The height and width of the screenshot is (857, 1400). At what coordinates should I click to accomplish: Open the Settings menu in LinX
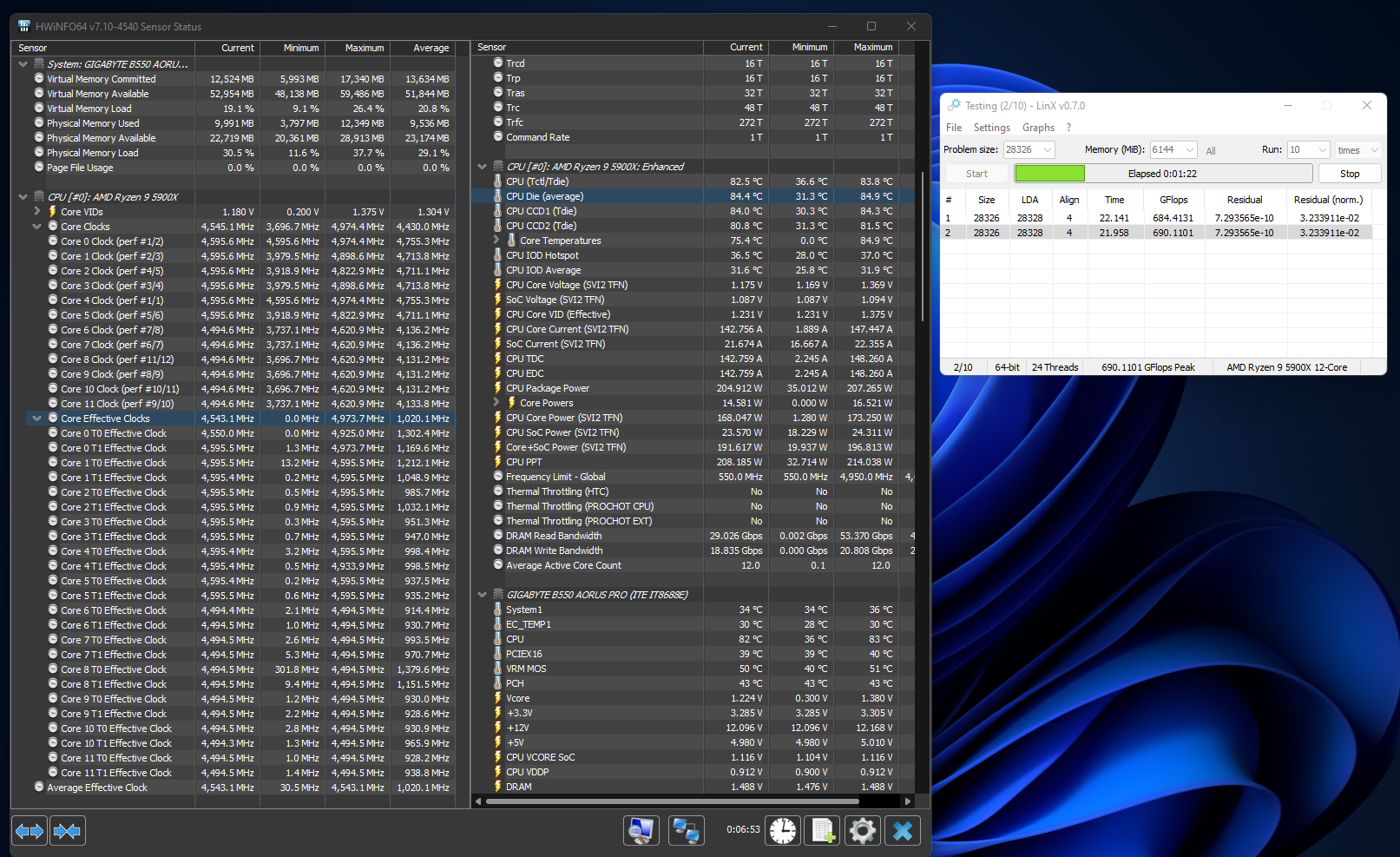pyautogui.click(x=991, y=128)
